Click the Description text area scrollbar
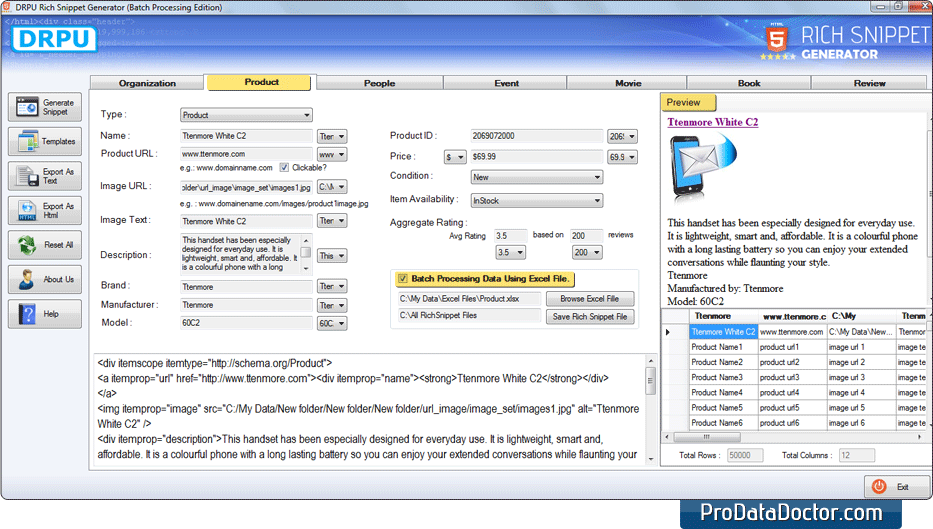The image size is (933, 529). (306, 253)
